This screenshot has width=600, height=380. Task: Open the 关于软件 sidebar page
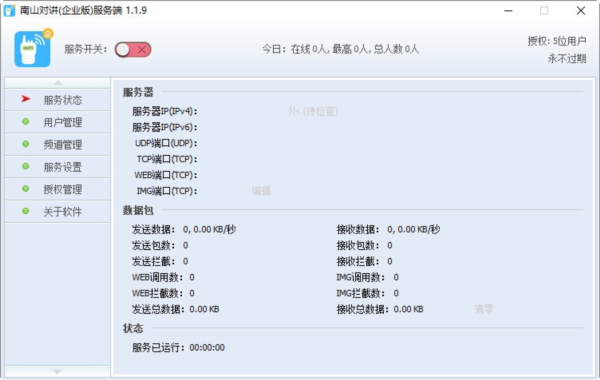pos(57,211)
